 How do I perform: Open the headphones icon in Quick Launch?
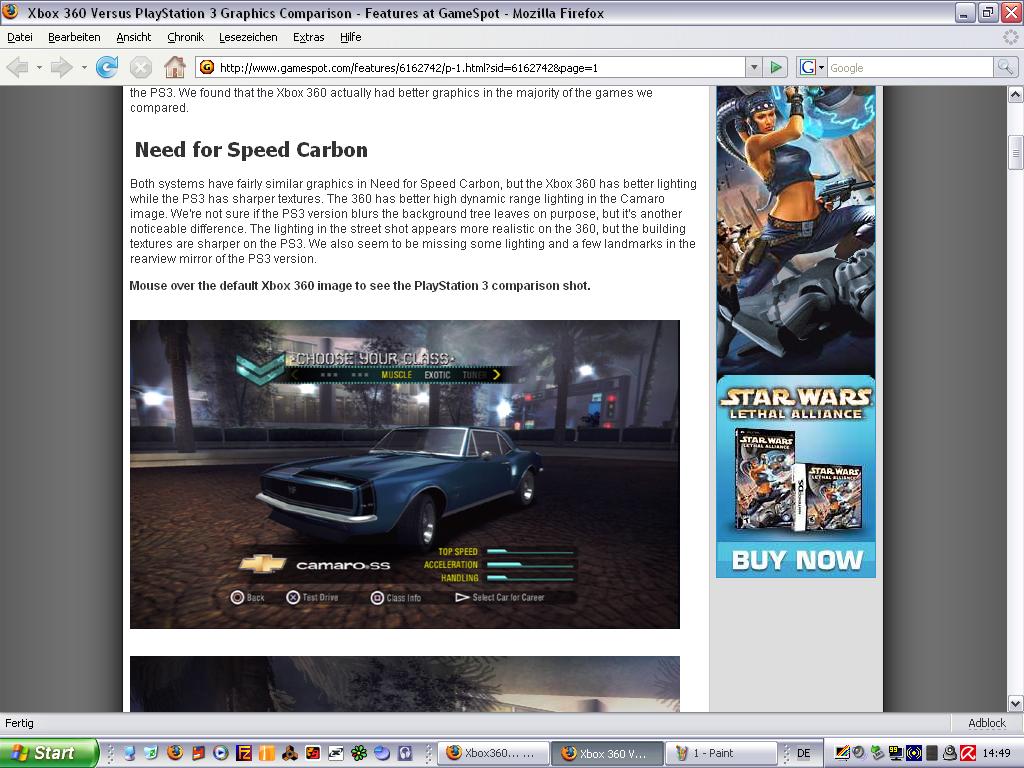pos(405,753)
